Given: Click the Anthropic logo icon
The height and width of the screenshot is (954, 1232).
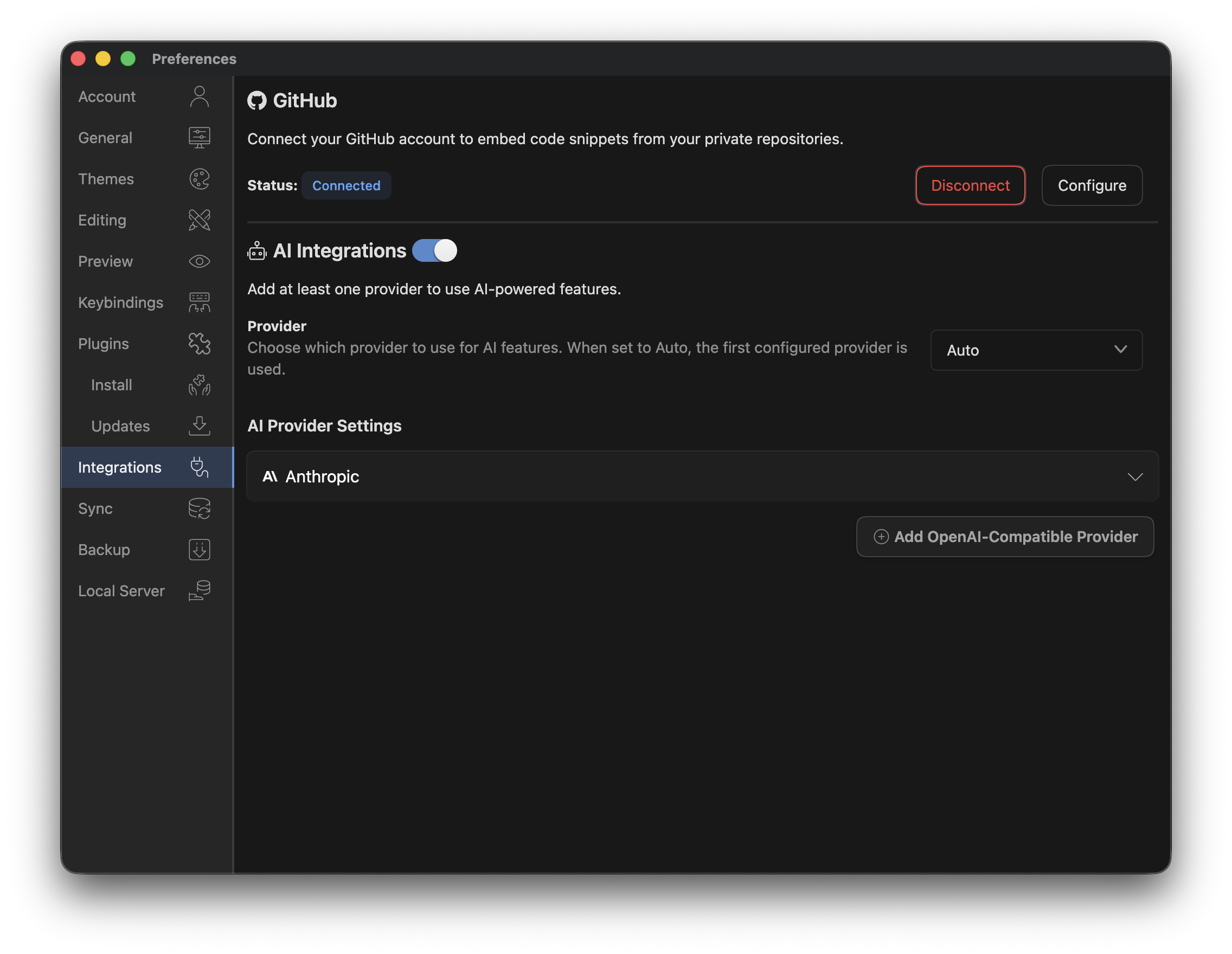Looking at the screenshot, I should (x=270, y=476).
